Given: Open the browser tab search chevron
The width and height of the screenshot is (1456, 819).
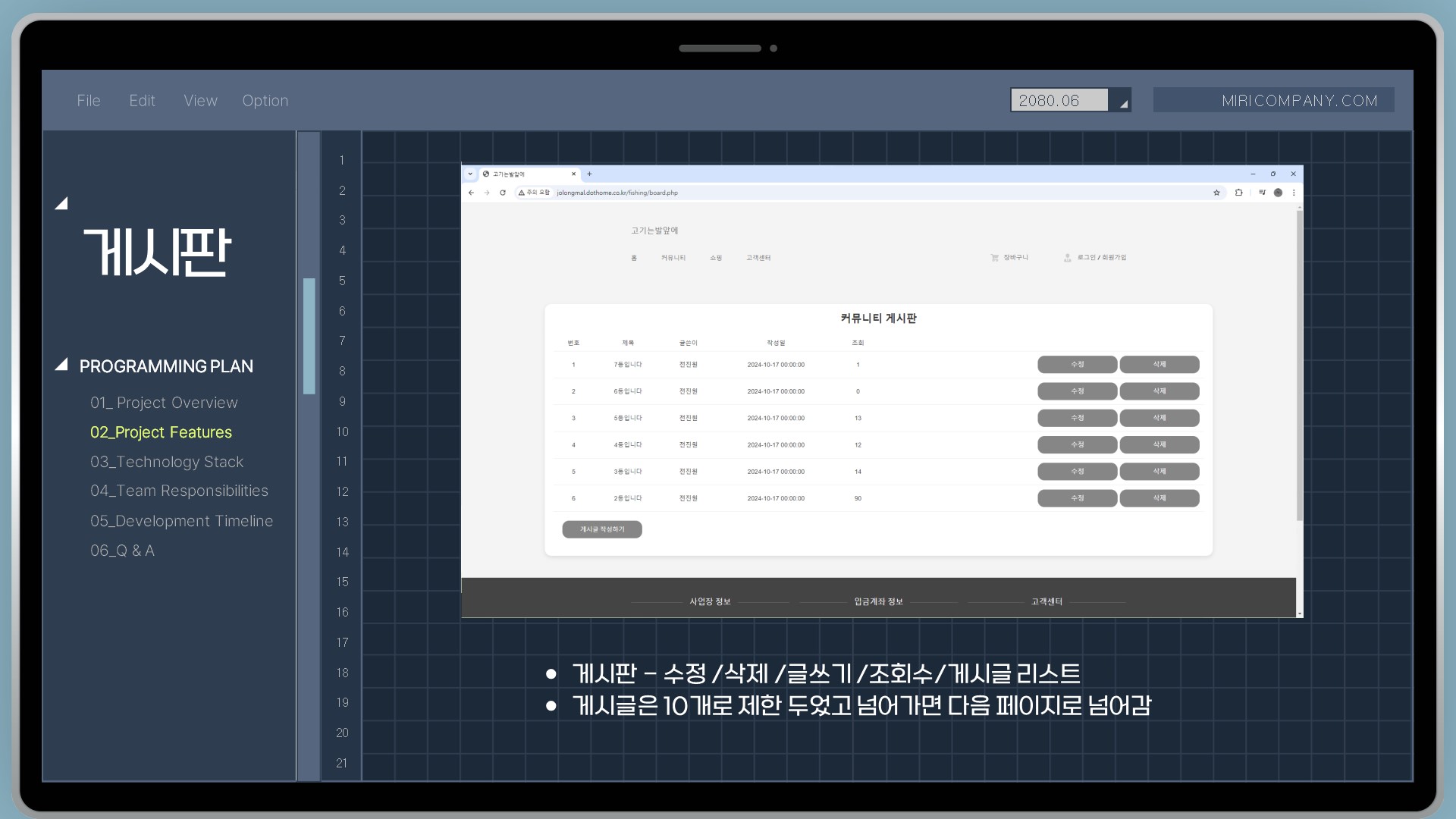Looking at the screenshot, I should click(x=470, y=174).
